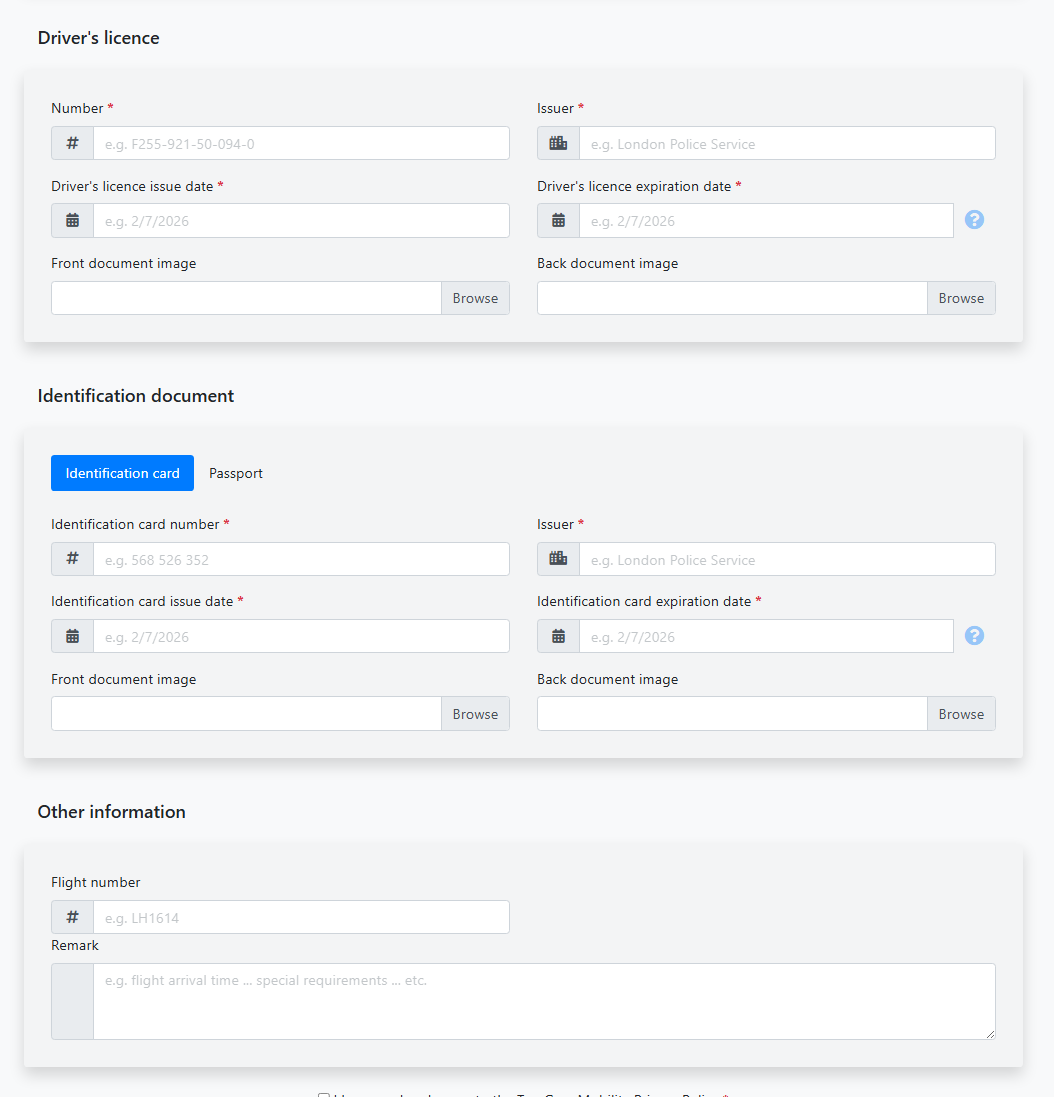Click the Identification card number input

tap(300, 559)
